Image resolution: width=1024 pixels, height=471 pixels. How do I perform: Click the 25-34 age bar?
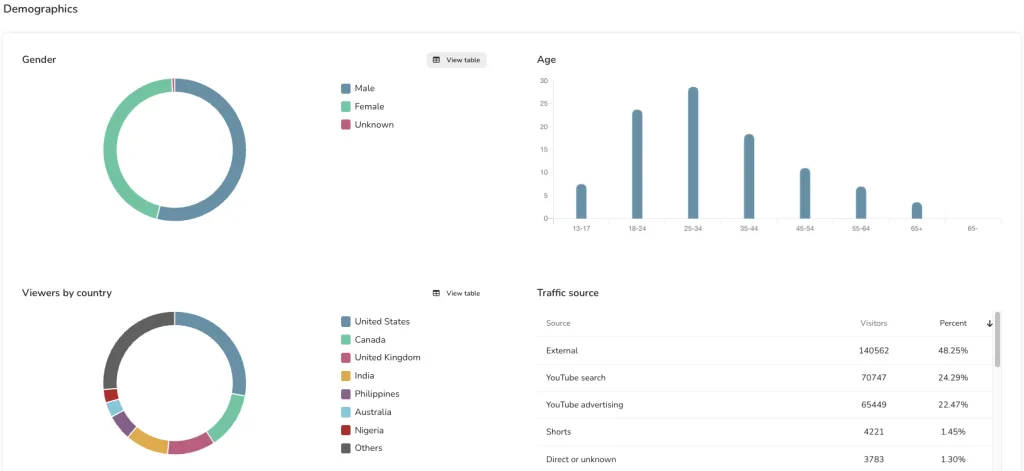coord(693,152)
